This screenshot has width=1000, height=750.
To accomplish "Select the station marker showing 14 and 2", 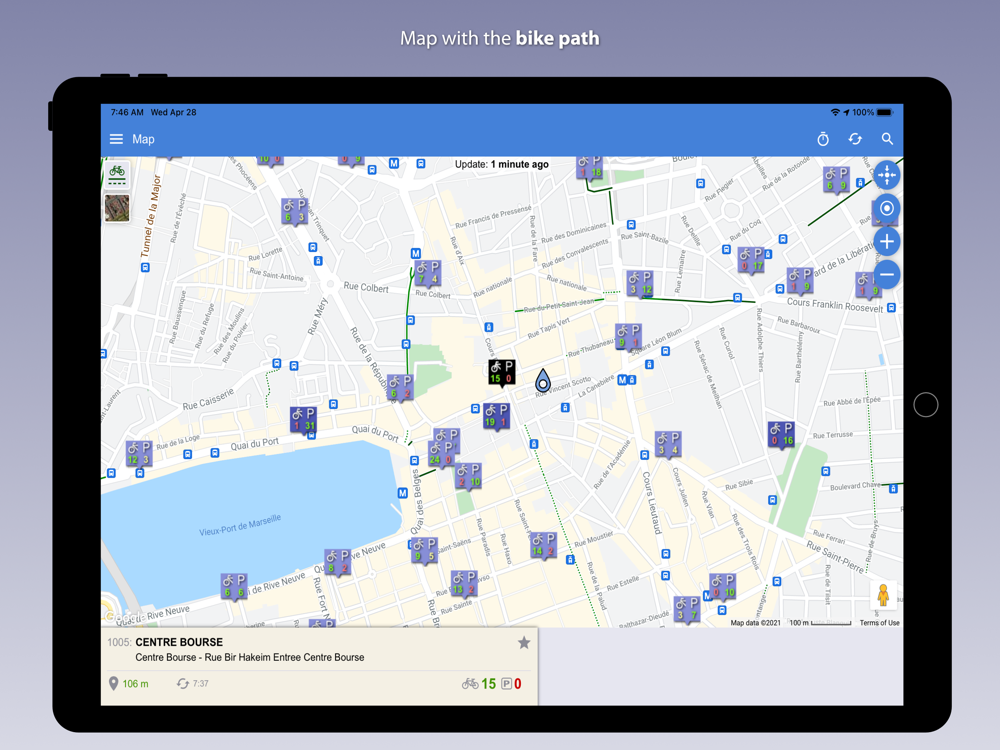I will coord(543,546).
